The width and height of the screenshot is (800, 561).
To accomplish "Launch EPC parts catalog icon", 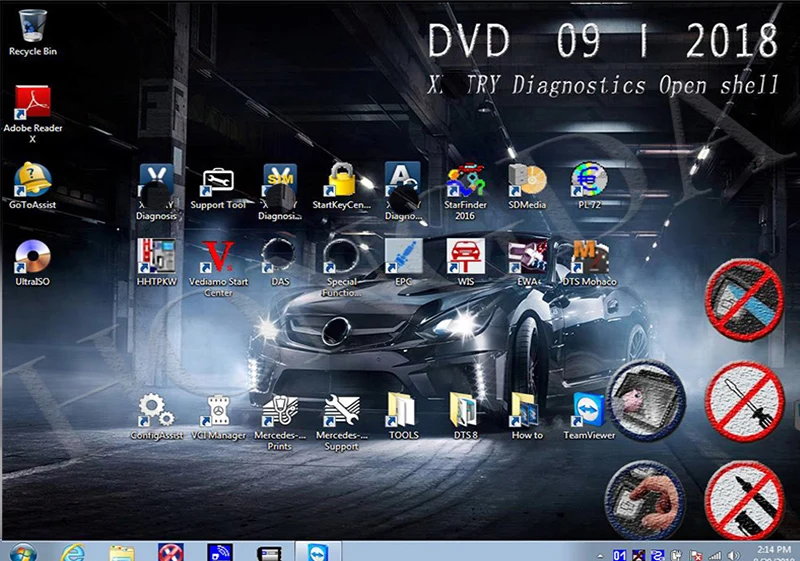I will click(403, 263).
